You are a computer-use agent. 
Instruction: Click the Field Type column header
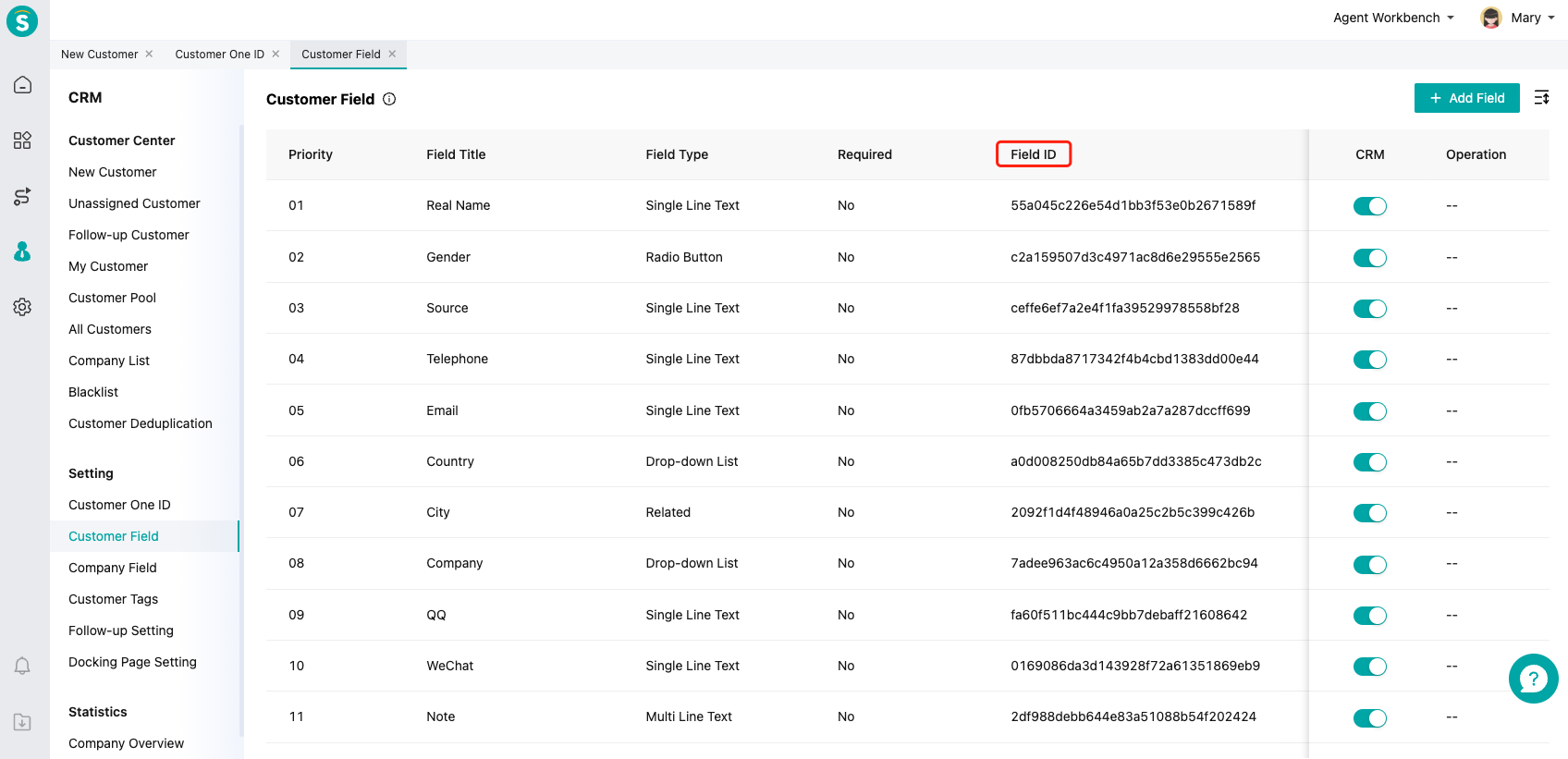[x=677, y=154]
